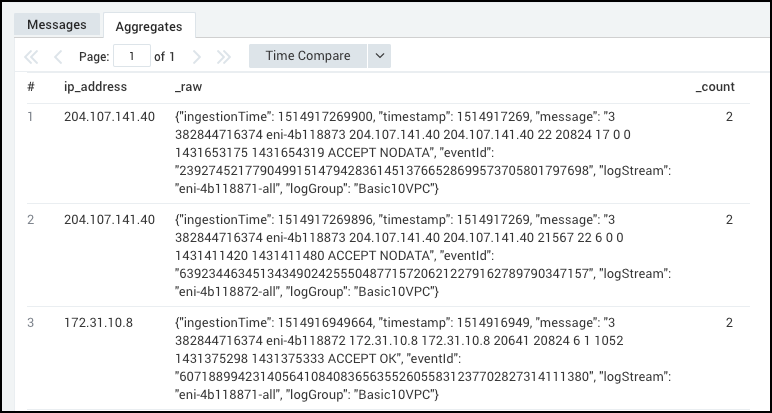This screenshot has width=772, height=413.
Task: Select row number 3 in the table
Action: [30, 322]
